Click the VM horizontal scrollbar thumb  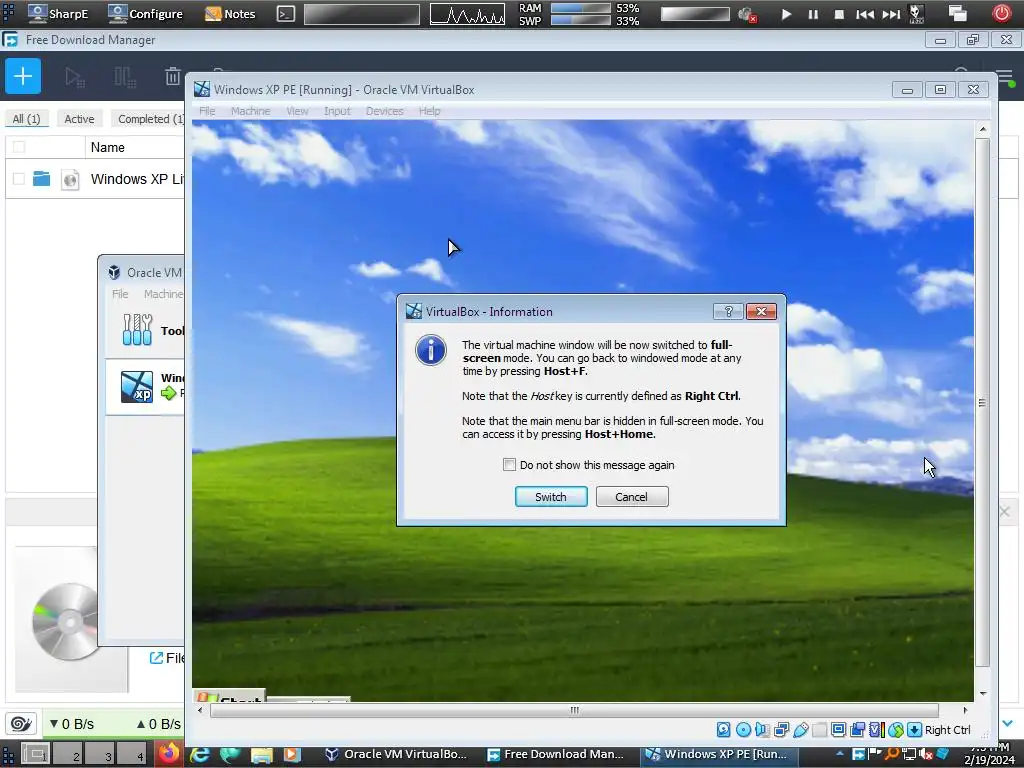pos(574,710)
